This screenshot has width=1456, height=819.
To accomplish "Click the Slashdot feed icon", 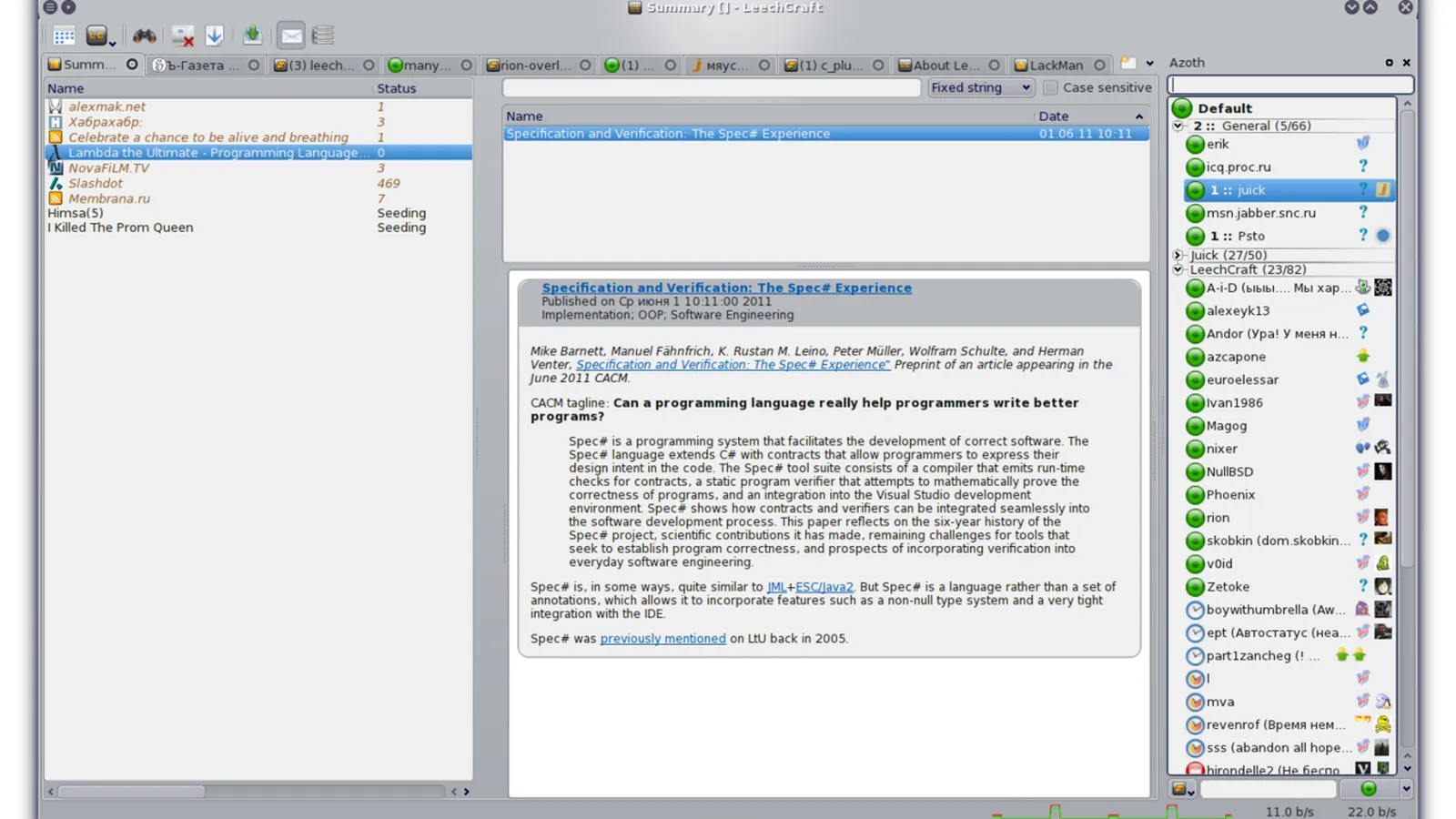I will click(x=56, y=183).
